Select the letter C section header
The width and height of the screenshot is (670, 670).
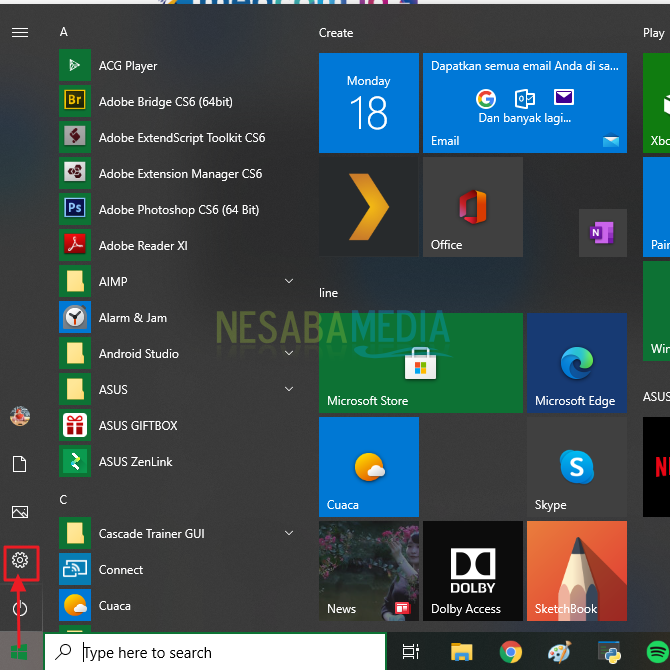[63, 500]
